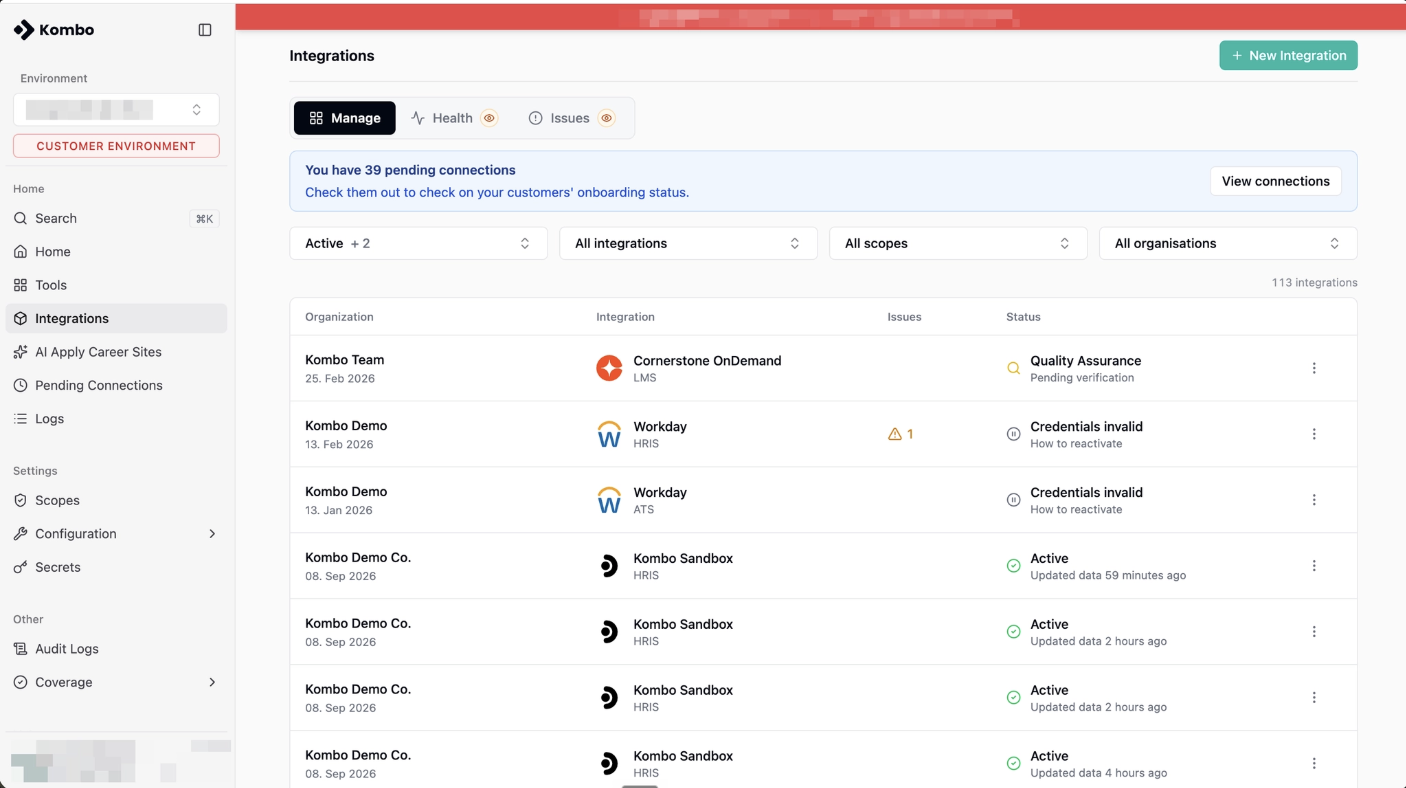Open Search in the sidebar
This screenshot has width=1406, height=788.
[x=116, y=218]
